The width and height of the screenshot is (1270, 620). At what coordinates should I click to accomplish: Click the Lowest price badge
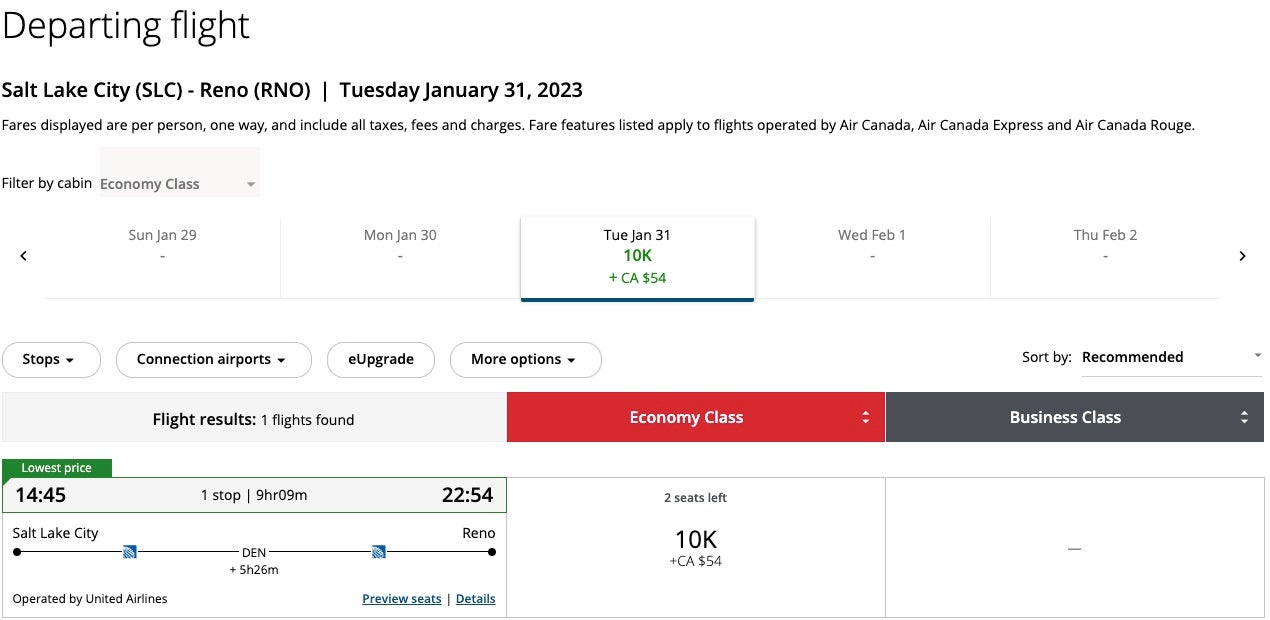click(57, 467)
